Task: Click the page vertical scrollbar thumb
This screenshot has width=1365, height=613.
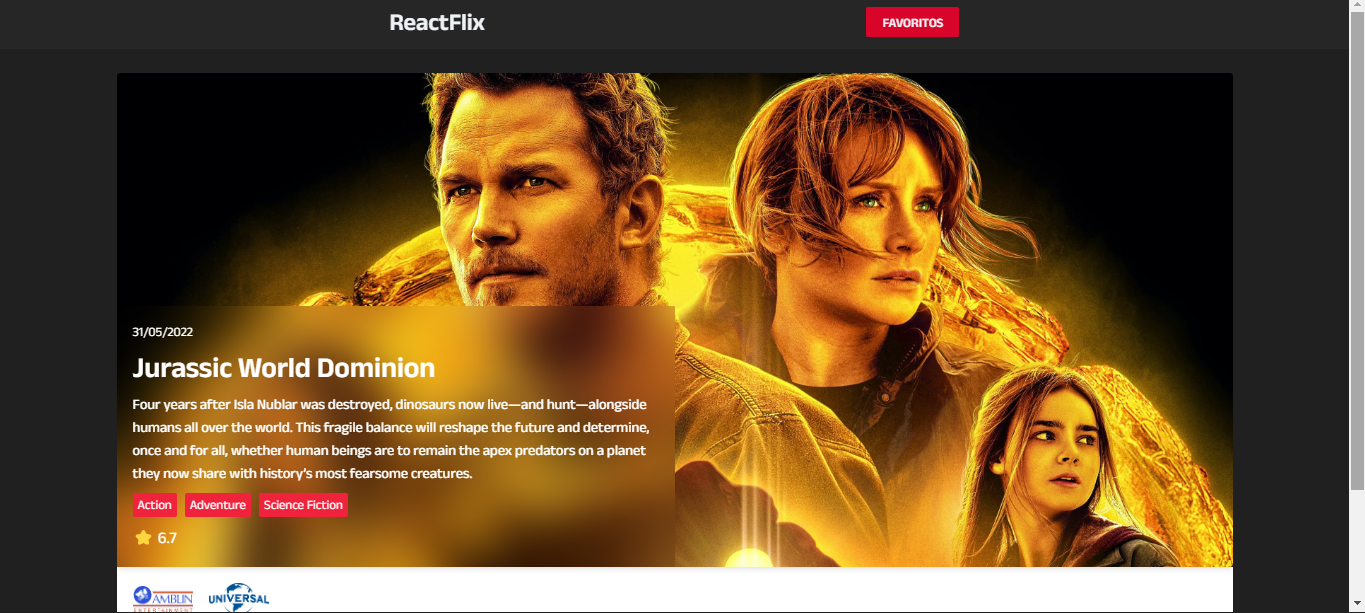Action: coord(1357,250)
